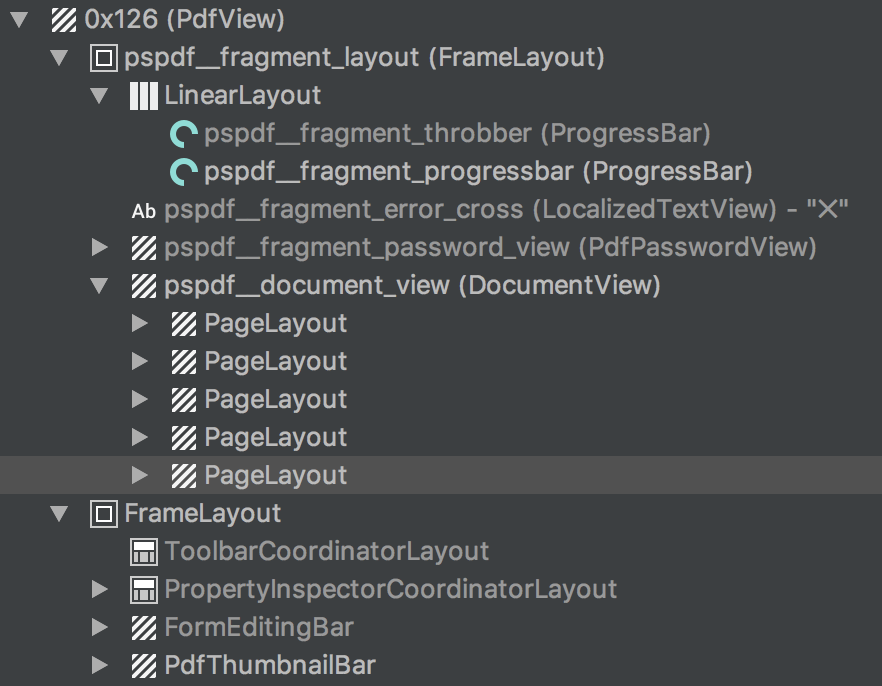Expand the FormEditingBar node
Image resolution: width=882 pixels, height=686 pixels.
coord(99,627)
